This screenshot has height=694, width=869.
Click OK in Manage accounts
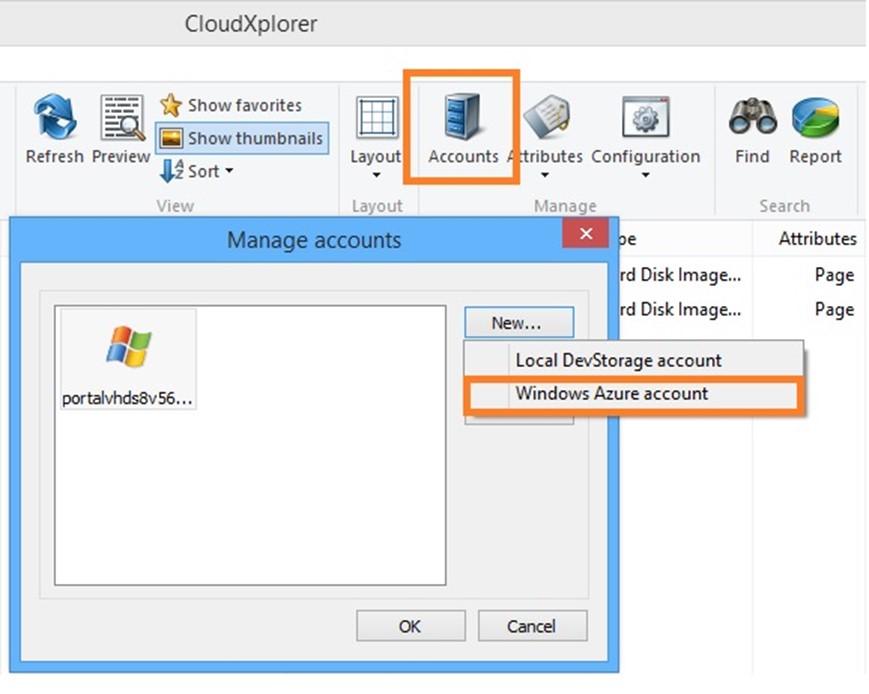(x=411, y=626)
